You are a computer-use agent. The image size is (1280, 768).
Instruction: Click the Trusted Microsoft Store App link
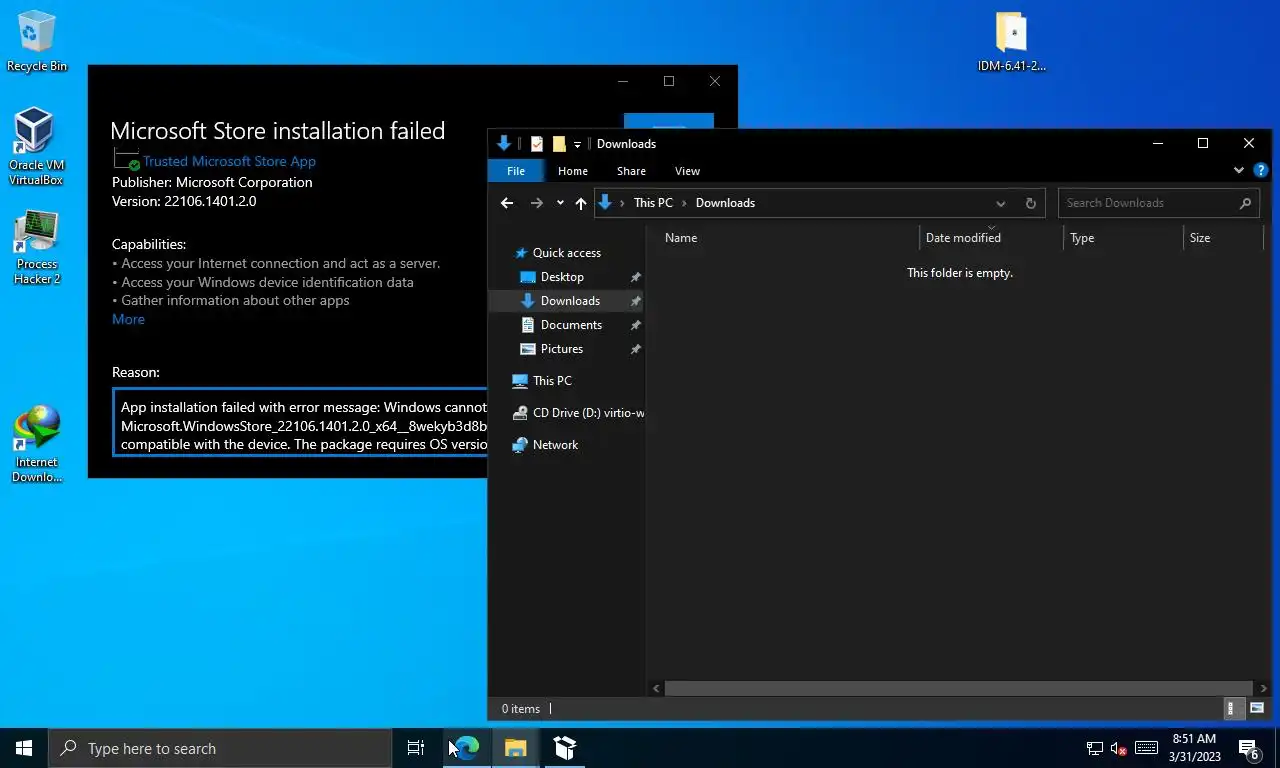[x=229, y=161]
